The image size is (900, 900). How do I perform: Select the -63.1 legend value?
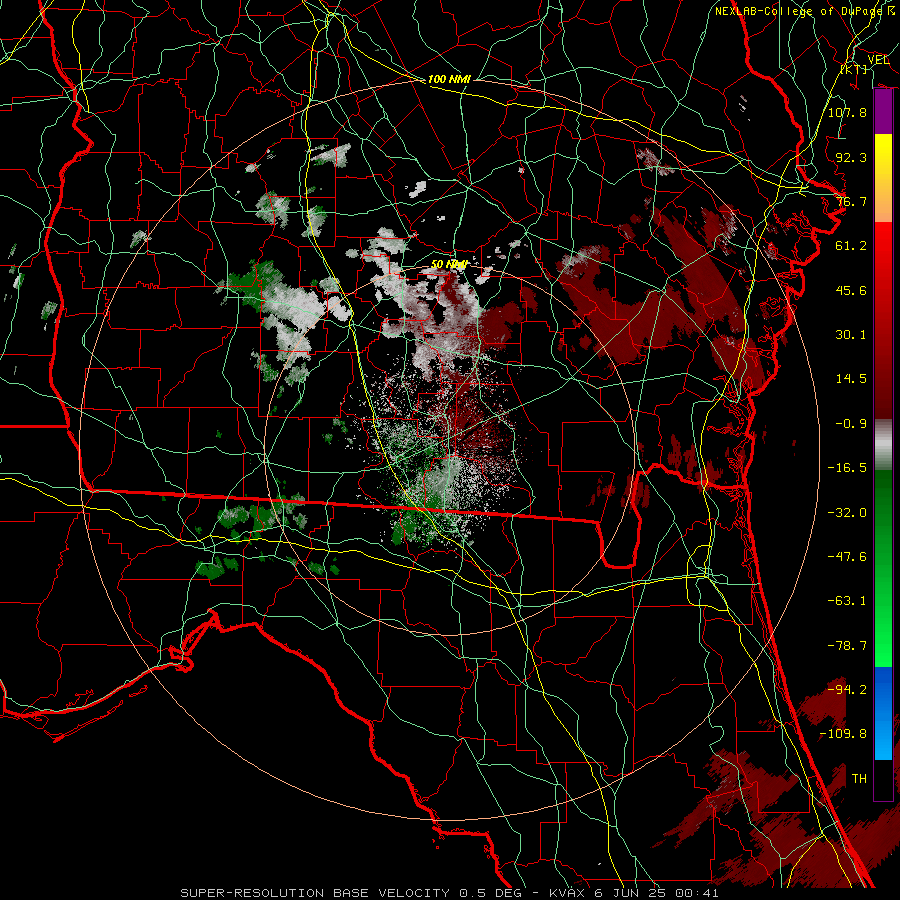847,601
